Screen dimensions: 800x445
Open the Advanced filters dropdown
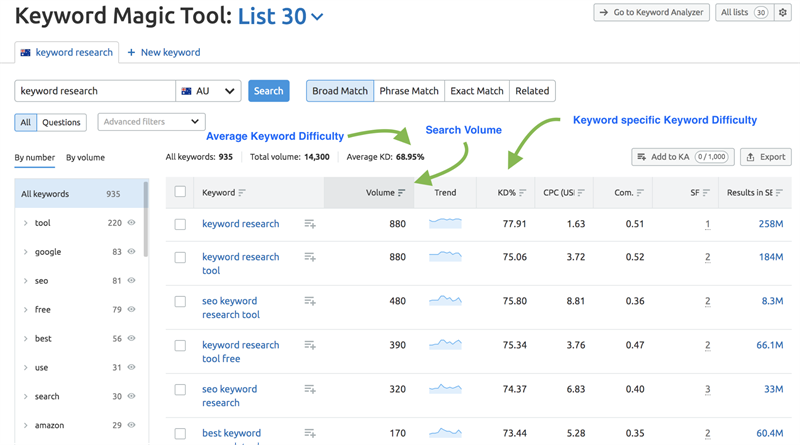pos(152,122)
